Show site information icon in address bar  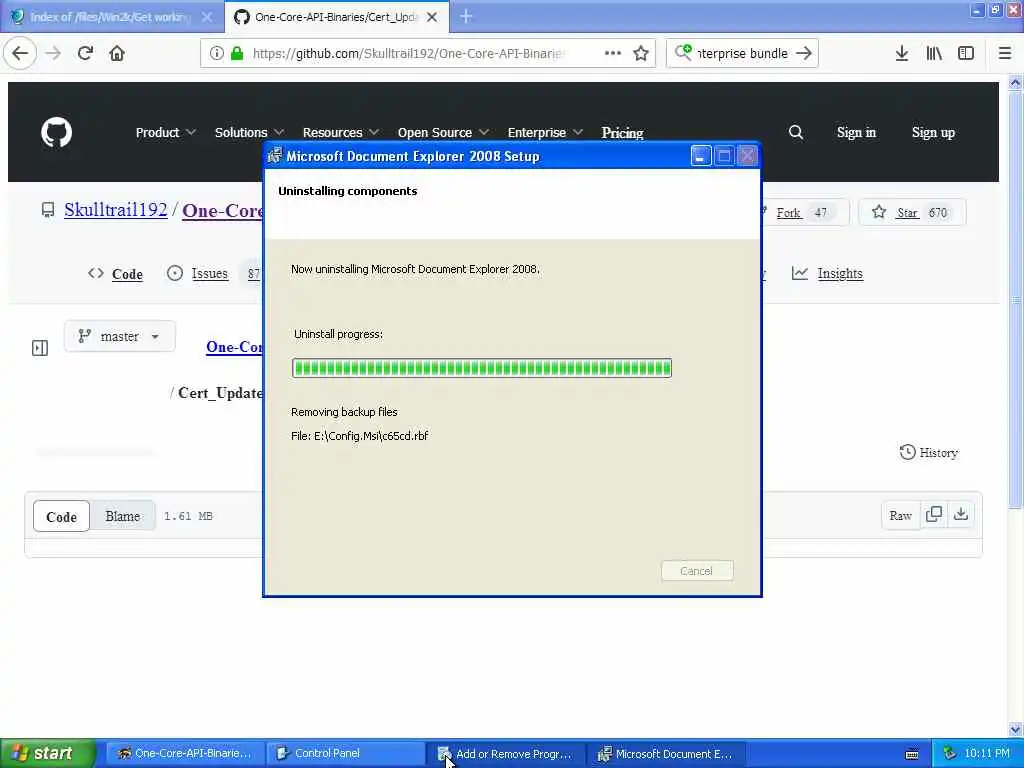pos(216,53)
